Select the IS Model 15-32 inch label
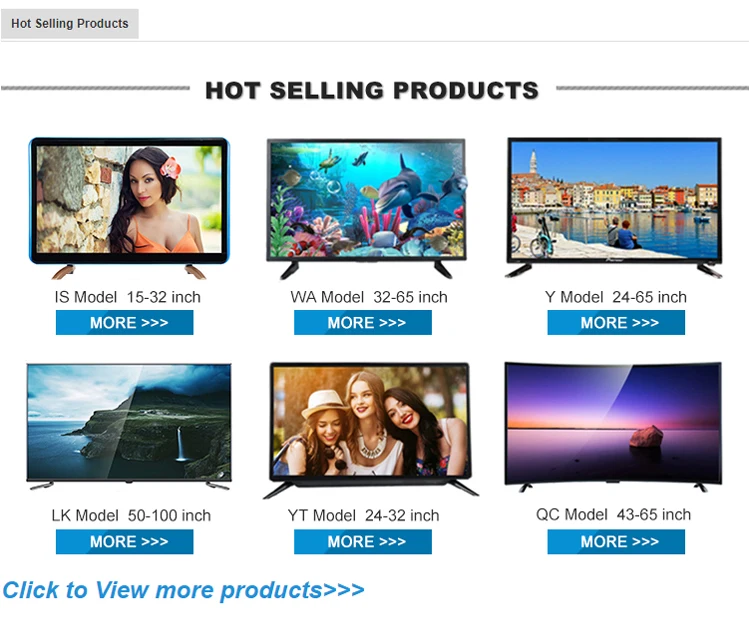 point(127,297)
